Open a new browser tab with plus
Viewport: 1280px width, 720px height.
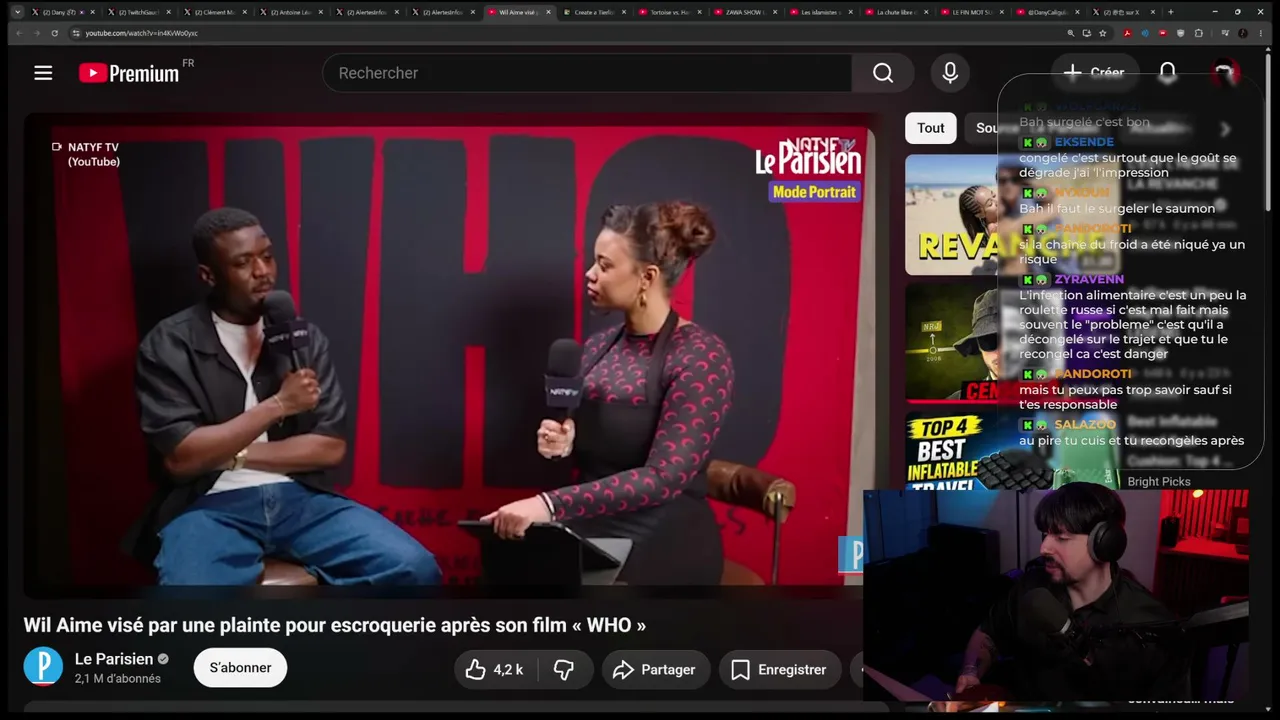1170,12
